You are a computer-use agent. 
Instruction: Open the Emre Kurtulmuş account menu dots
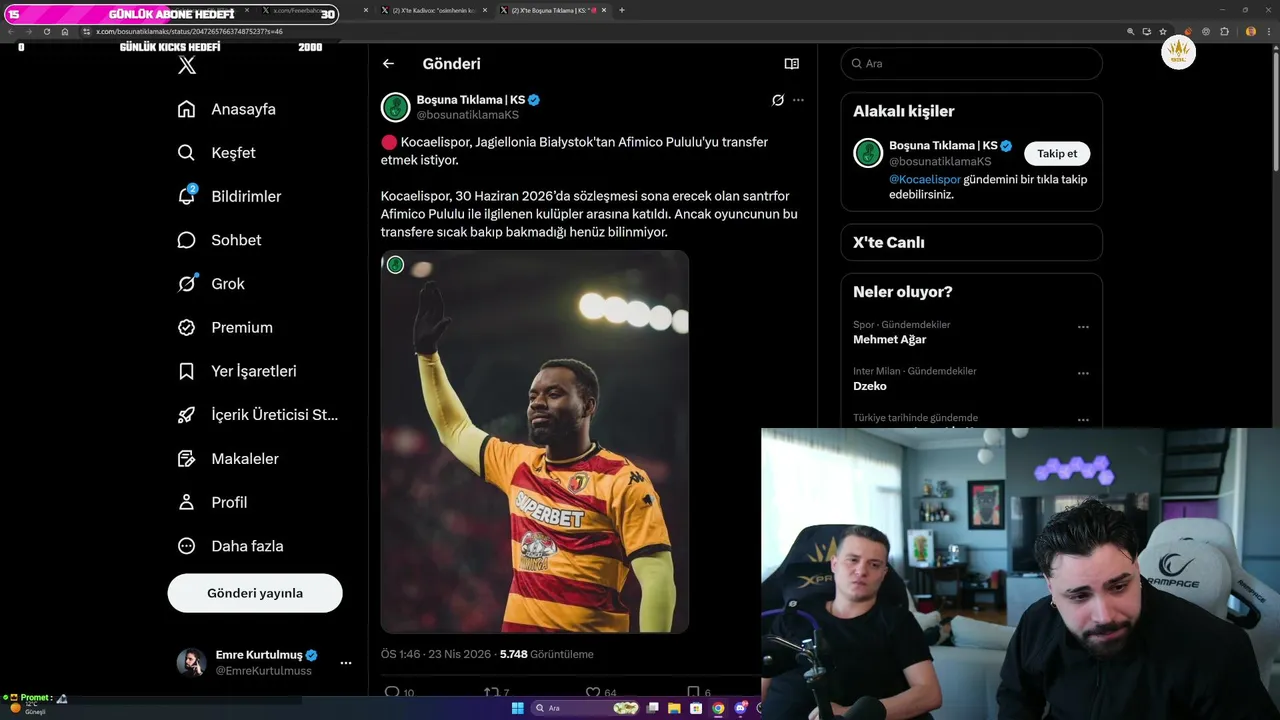point(346,663)
